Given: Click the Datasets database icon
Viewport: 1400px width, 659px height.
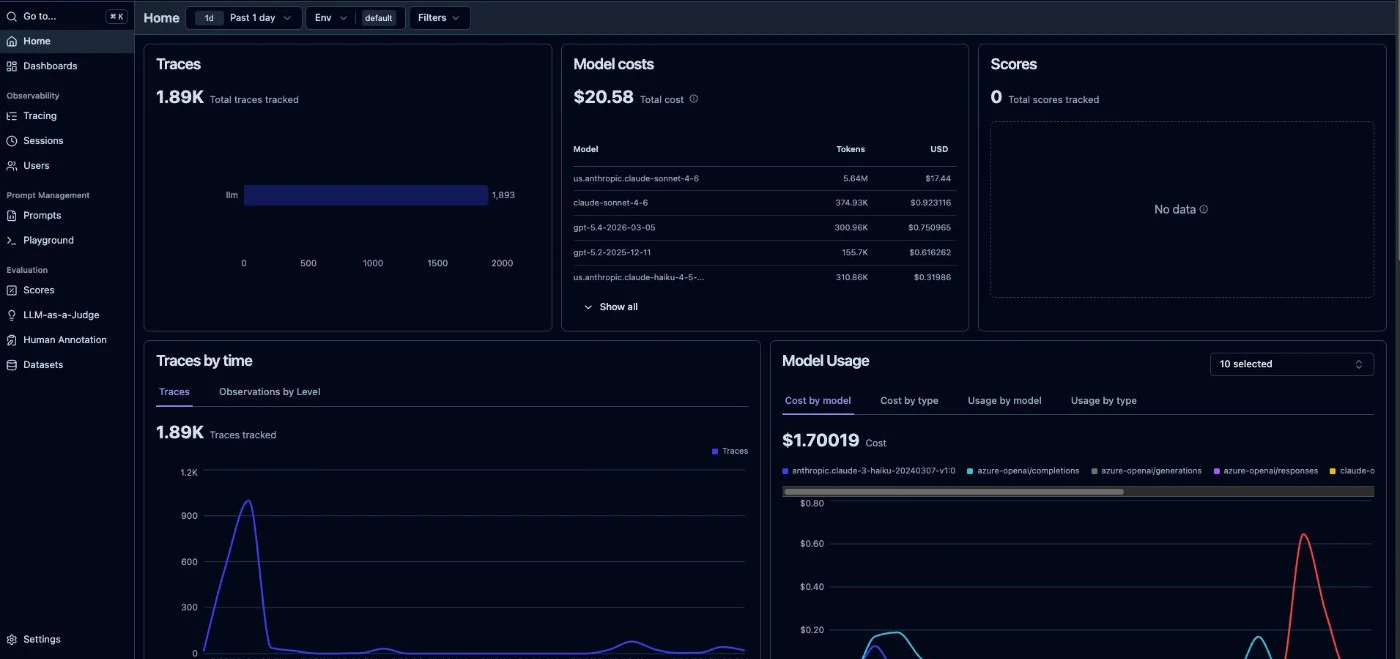Looking at the screenshot, I should [x=11, y=365].
